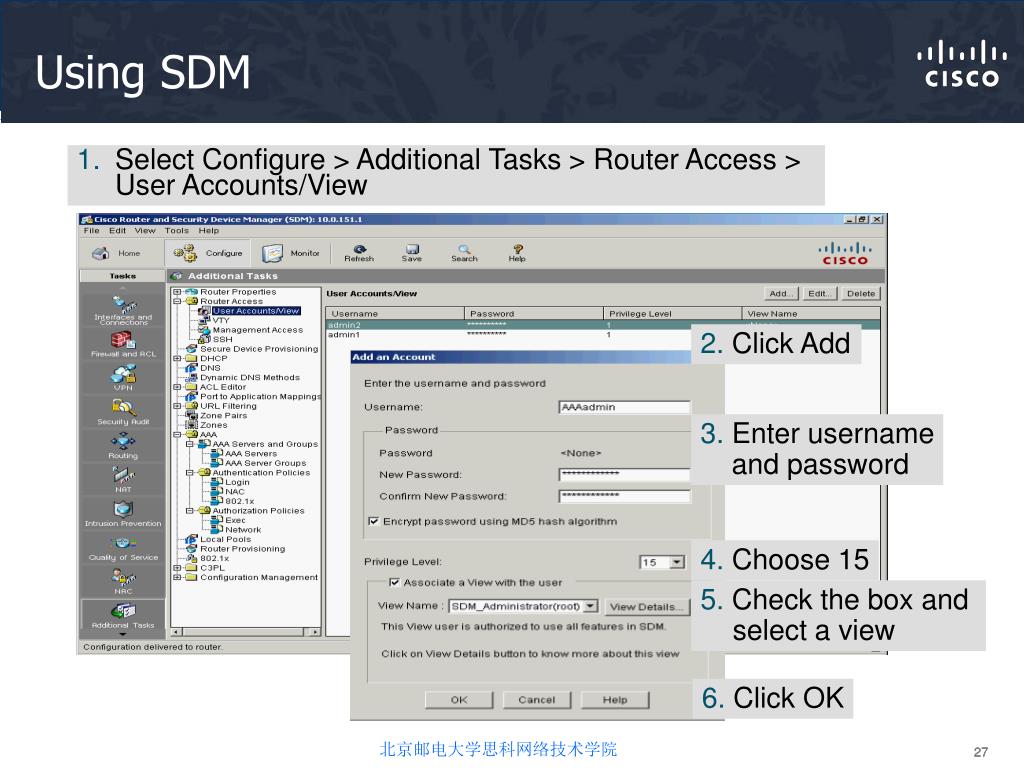The width and height of the screenshot is (1024, 768).
Task: Open the File menu
Action: tap(91, 231)
